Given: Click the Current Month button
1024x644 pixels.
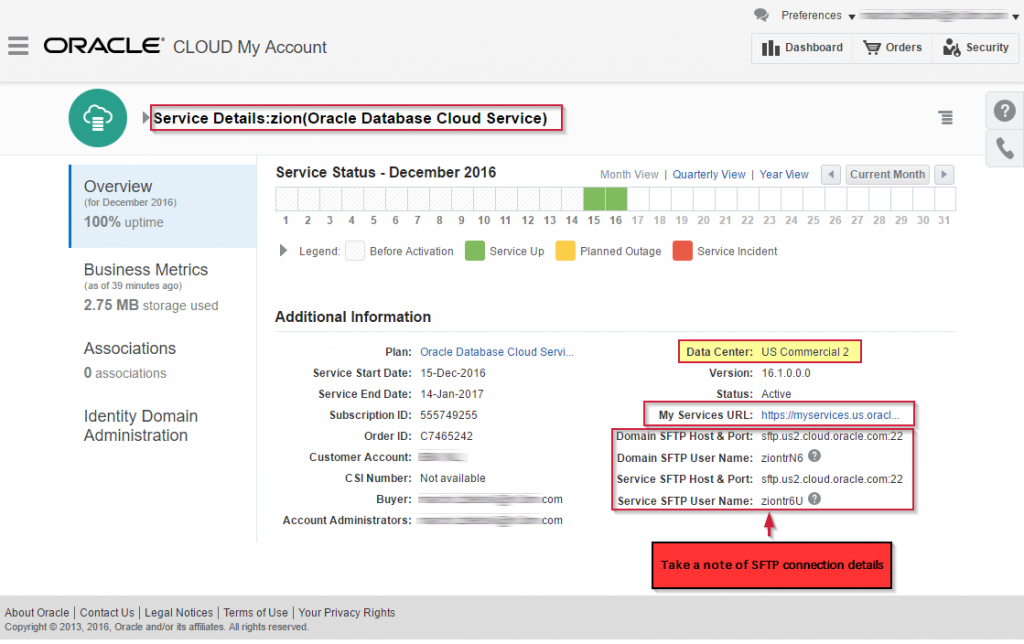Looking at the screenshot, I should coord(886,174).
